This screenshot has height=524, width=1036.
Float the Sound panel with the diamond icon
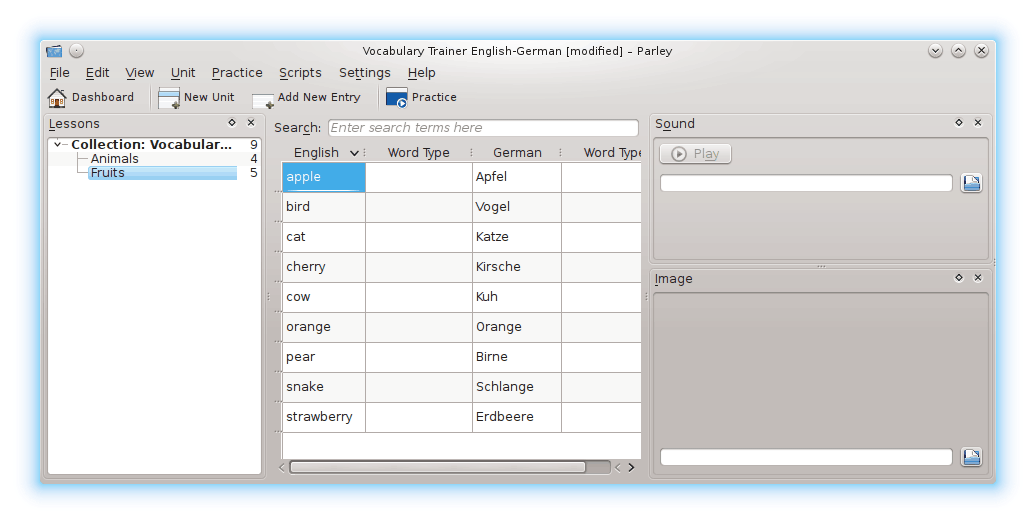(x=959, y=123)
